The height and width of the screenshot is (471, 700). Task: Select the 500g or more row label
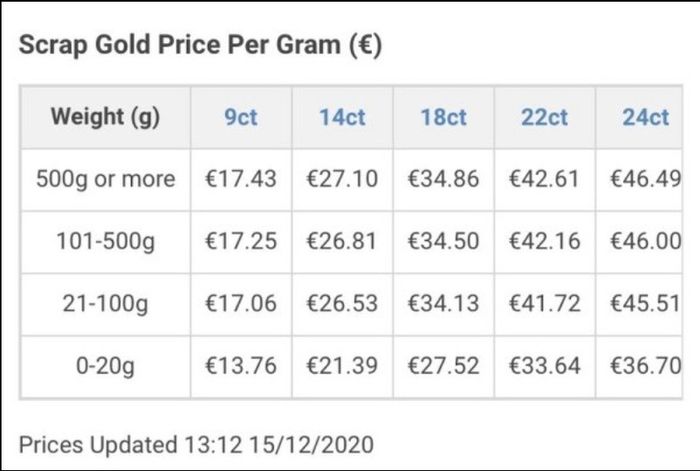tap(105, 179)
